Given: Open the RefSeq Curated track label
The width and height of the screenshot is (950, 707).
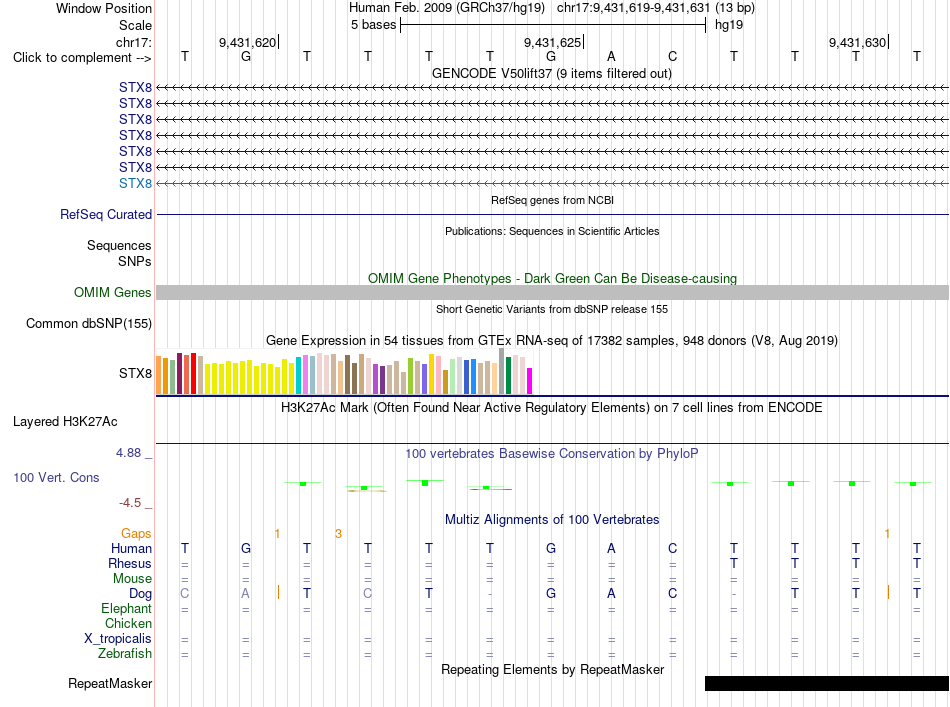Looking at the screenshot, I should click(x=105, y=214).
